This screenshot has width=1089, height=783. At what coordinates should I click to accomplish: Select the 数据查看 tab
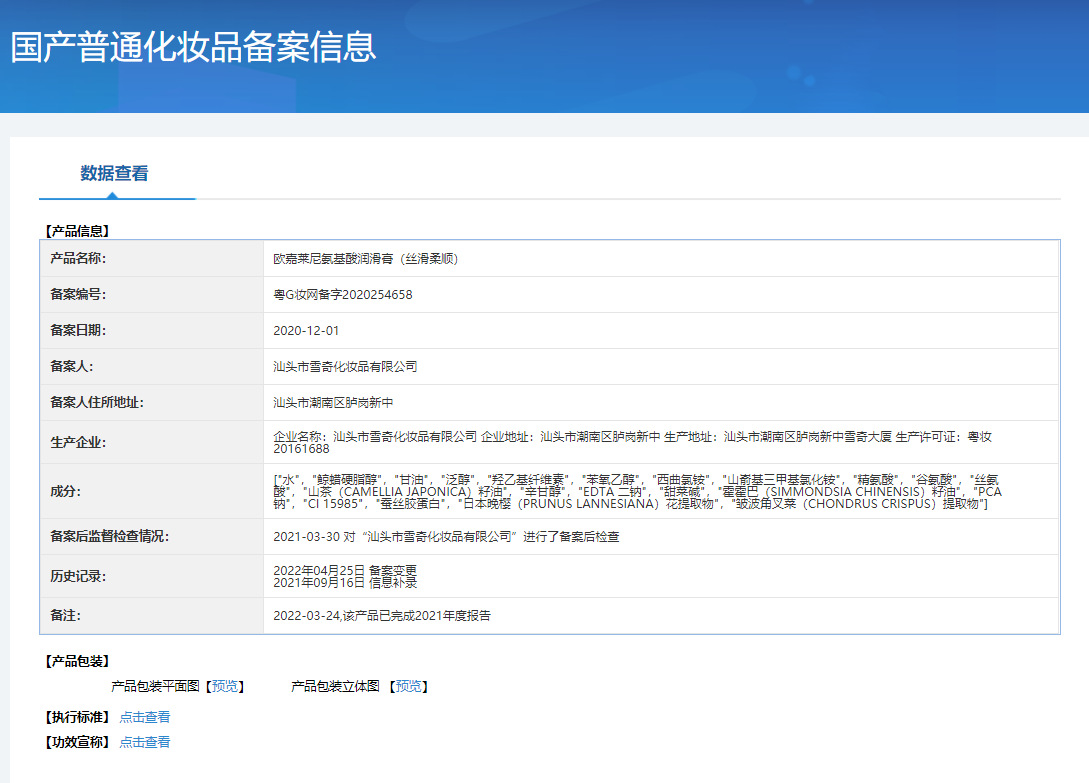point(115,173)
